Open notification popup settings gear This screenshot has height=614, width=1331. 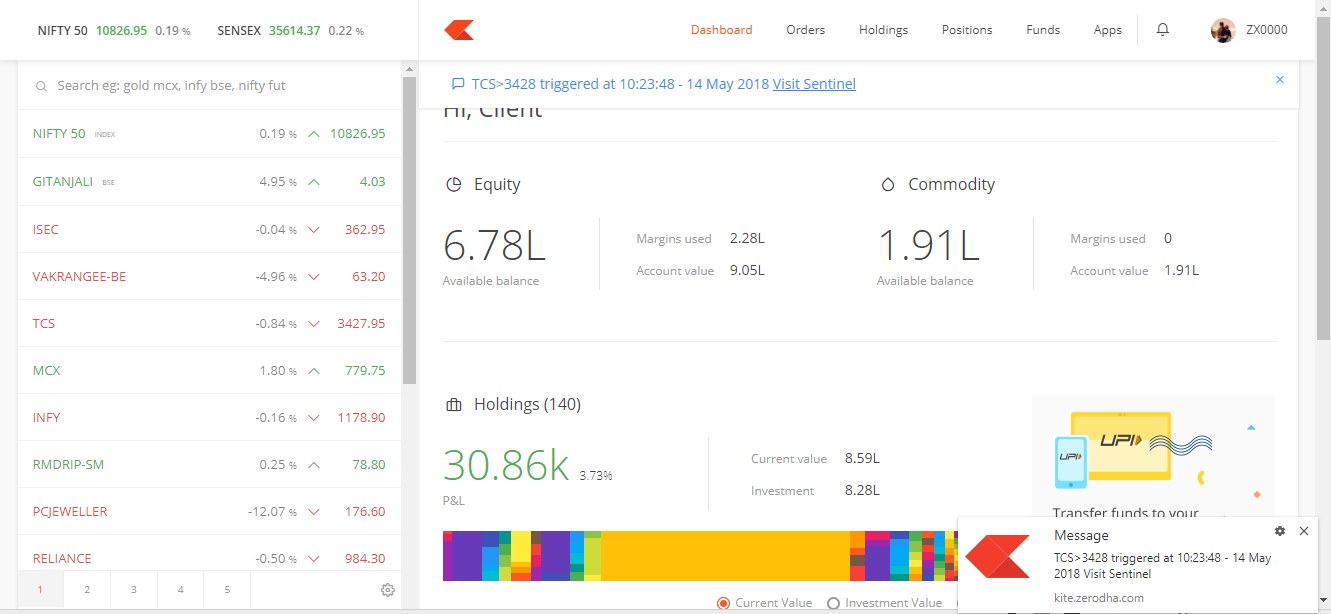coord(1280,531)
